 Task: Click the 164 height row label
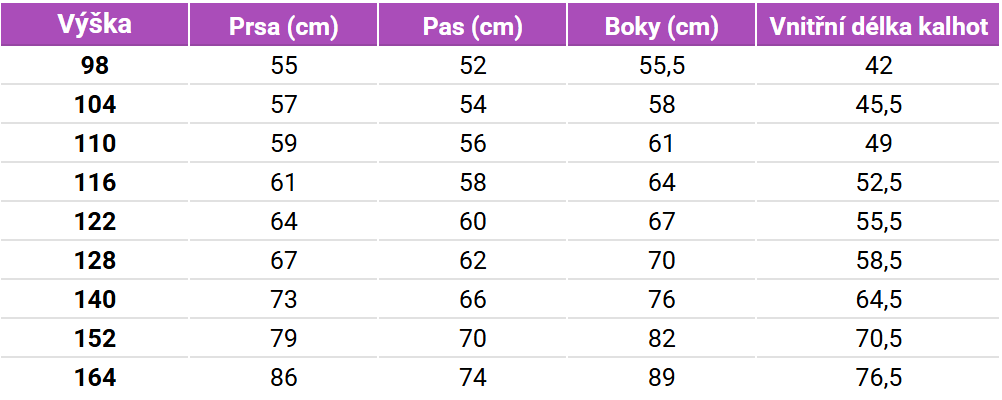tap(95, 378)
